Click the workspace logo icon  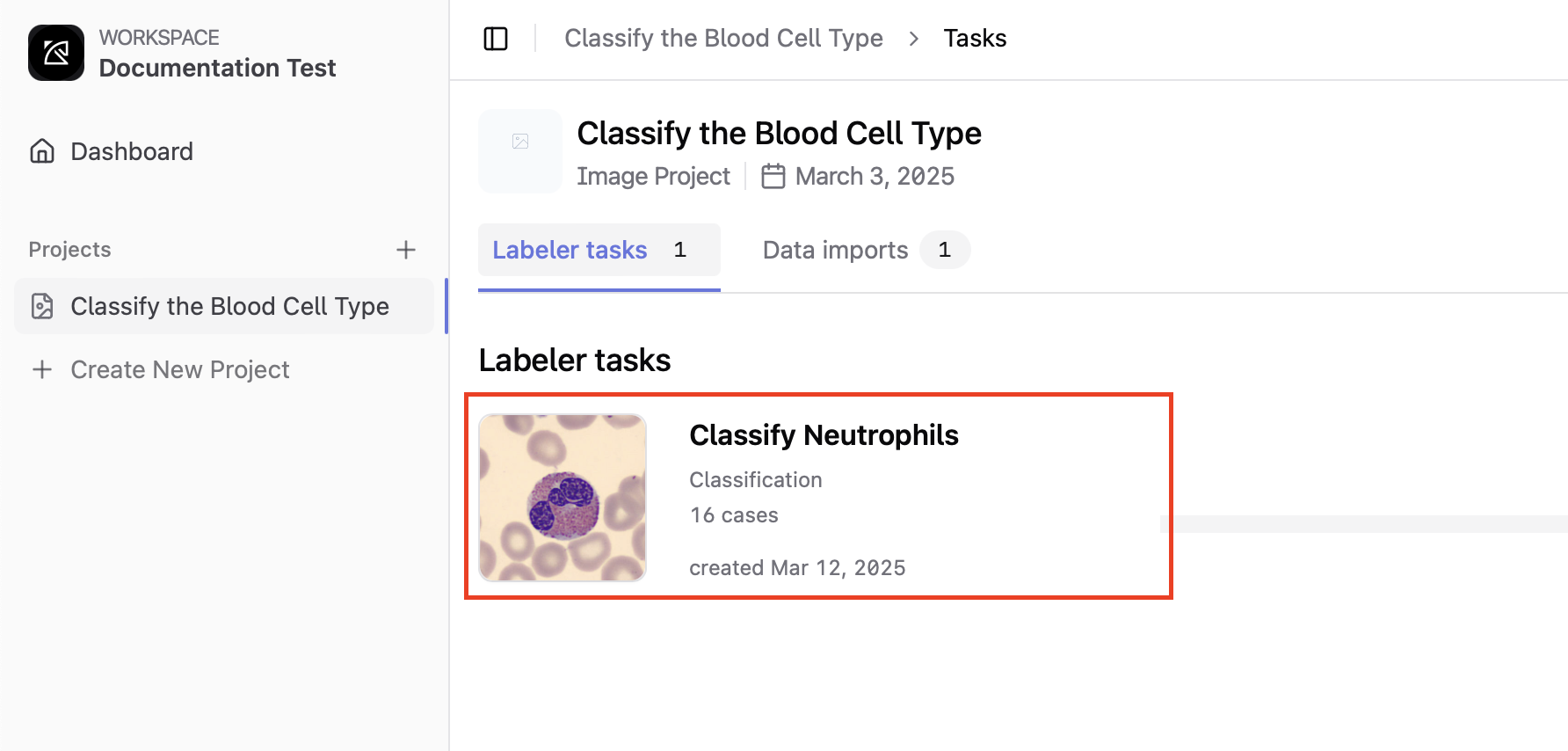pos(56,53)
